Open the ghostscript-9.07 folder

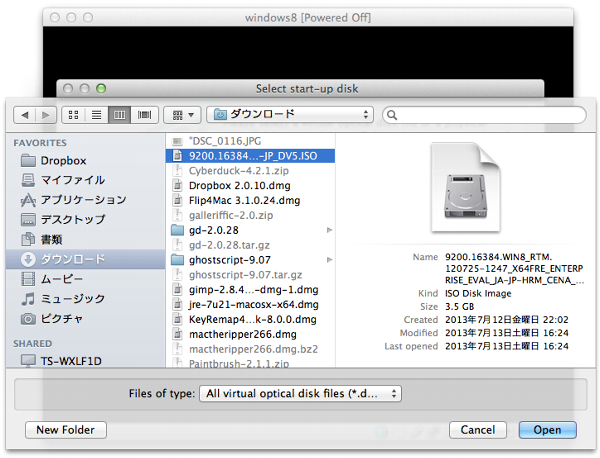(x=250, y=260)
